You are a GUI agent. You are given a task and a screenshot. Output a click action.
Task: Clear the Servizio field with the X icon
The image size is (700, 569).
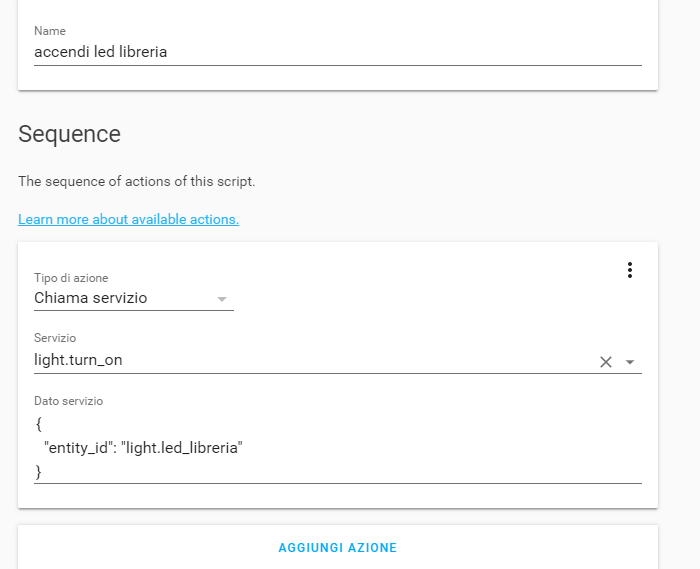point(605,362)
